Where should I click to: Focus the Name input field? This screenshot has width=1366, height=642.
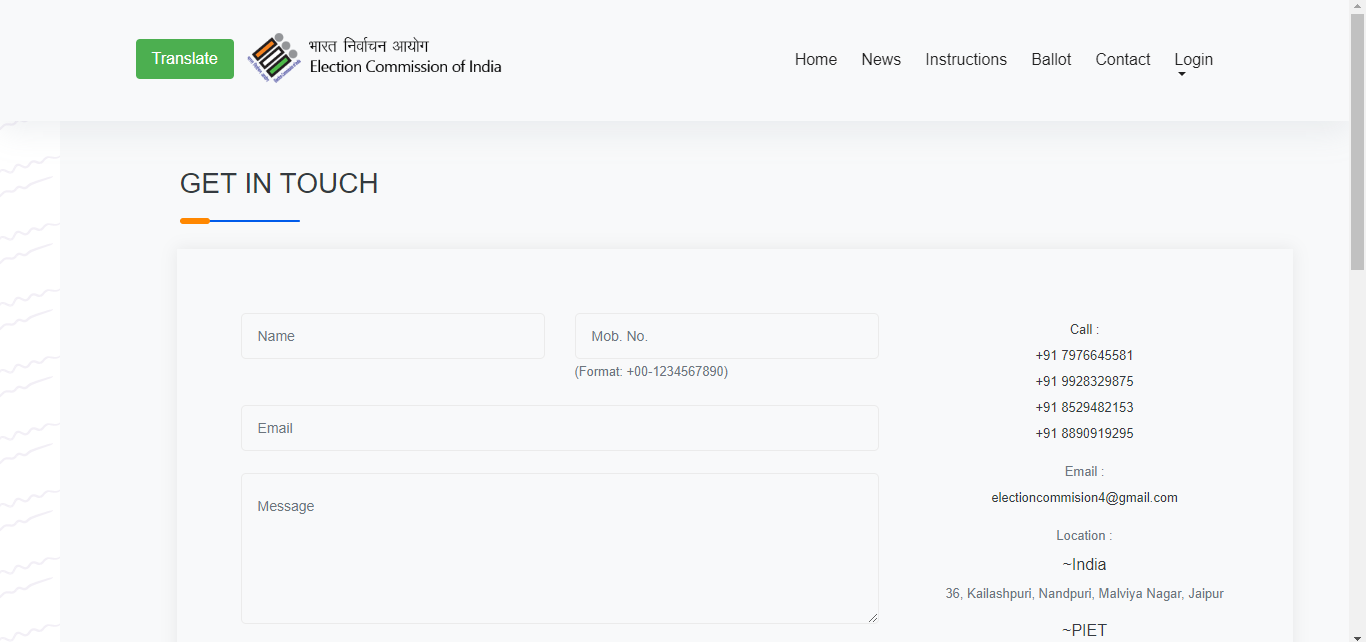point(392,336)
